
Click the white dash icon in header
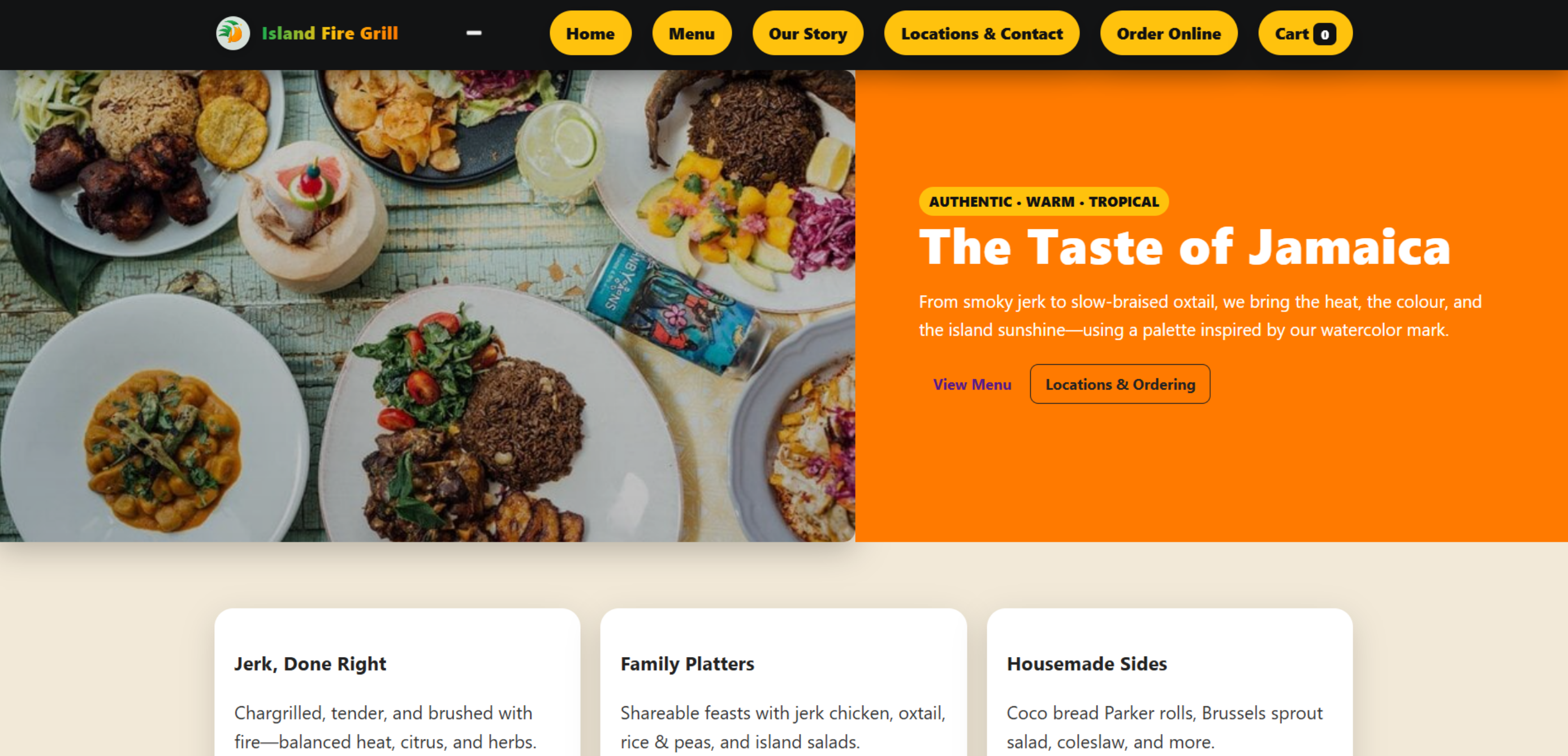tap(473, 33)
